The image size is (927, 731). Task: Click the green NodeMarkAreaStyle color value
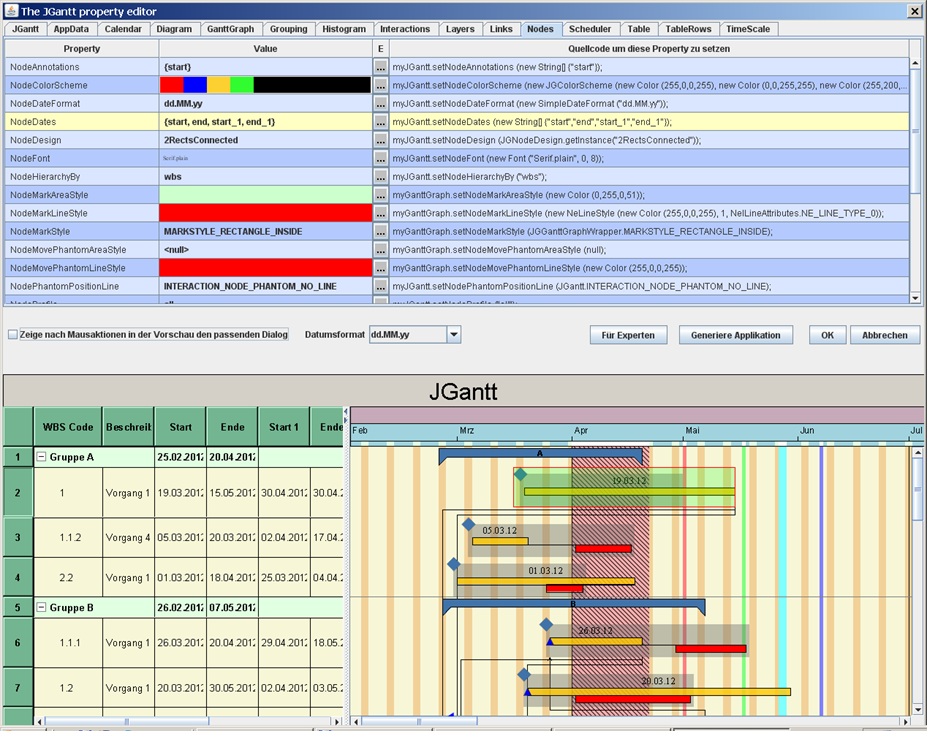(x=265, y=195)
